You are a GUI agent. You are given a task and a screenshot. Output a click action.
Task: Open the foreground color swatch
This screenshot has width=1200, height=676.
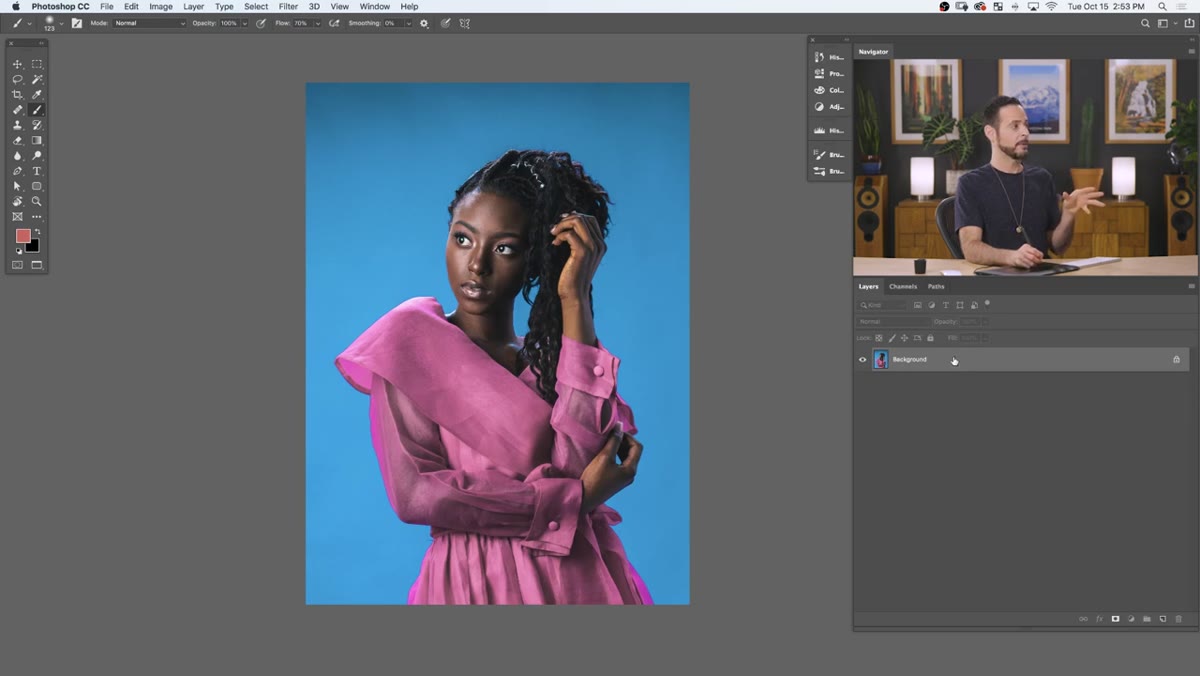(x=23, y=236)
